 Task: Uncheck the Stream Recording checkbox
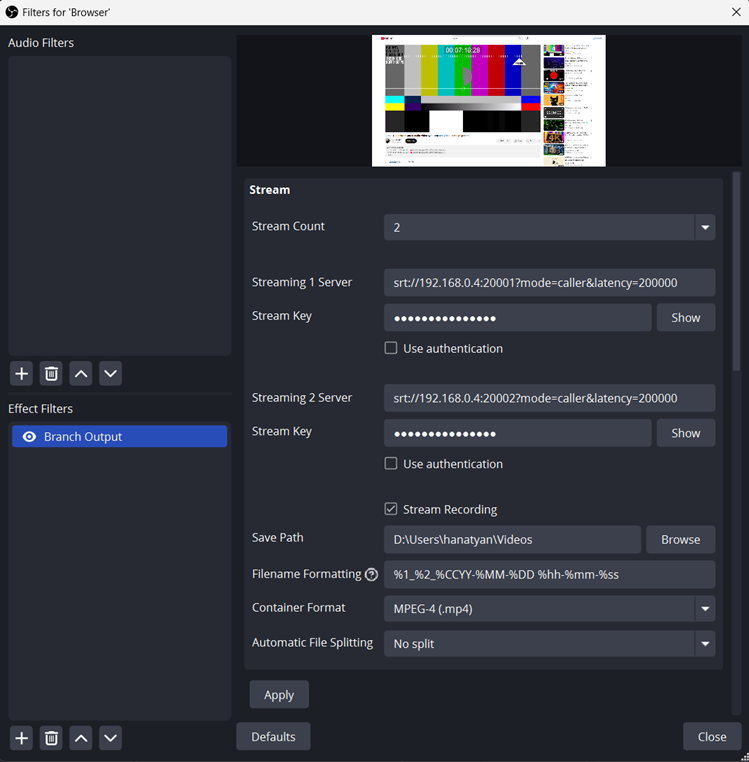[x=391, y=509]
